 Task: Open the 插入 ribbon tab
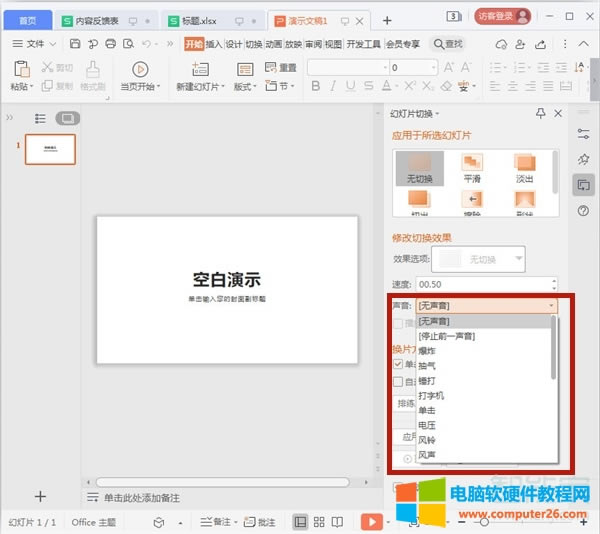214,44
